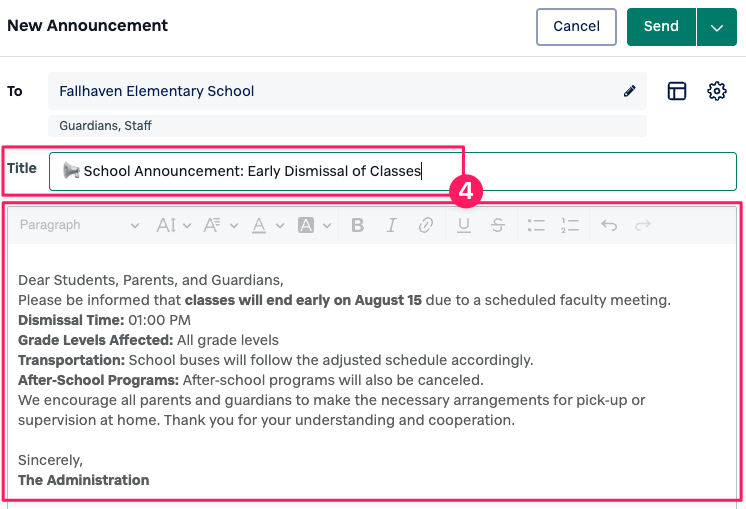Insert a bulleted list
The width and height of the screenshot is (746, 509).
pyautogui.click(x=536, y=225)
